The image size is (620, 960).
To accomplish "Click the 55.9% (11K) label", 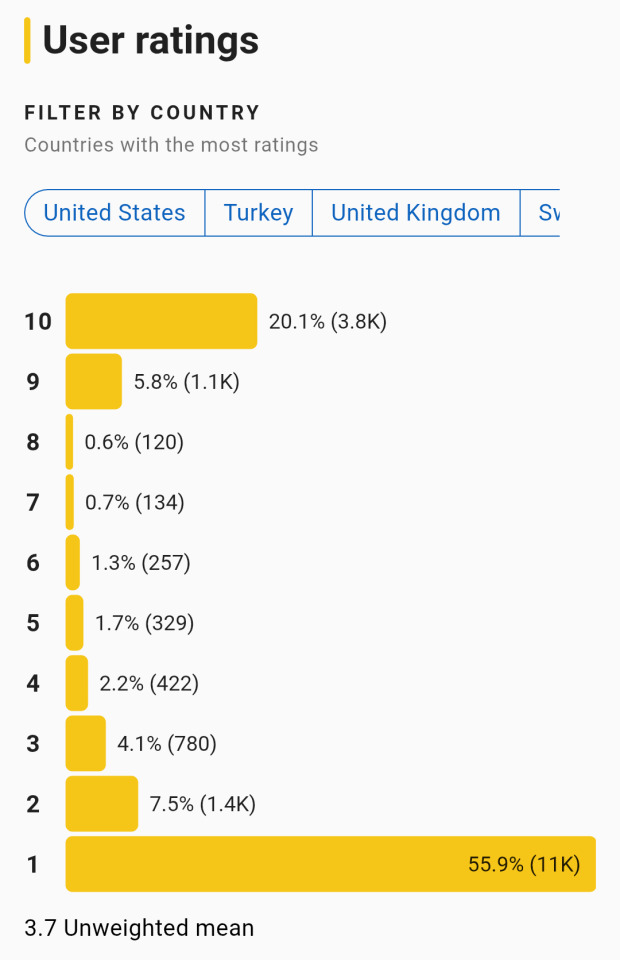I will tap(524, 864).
